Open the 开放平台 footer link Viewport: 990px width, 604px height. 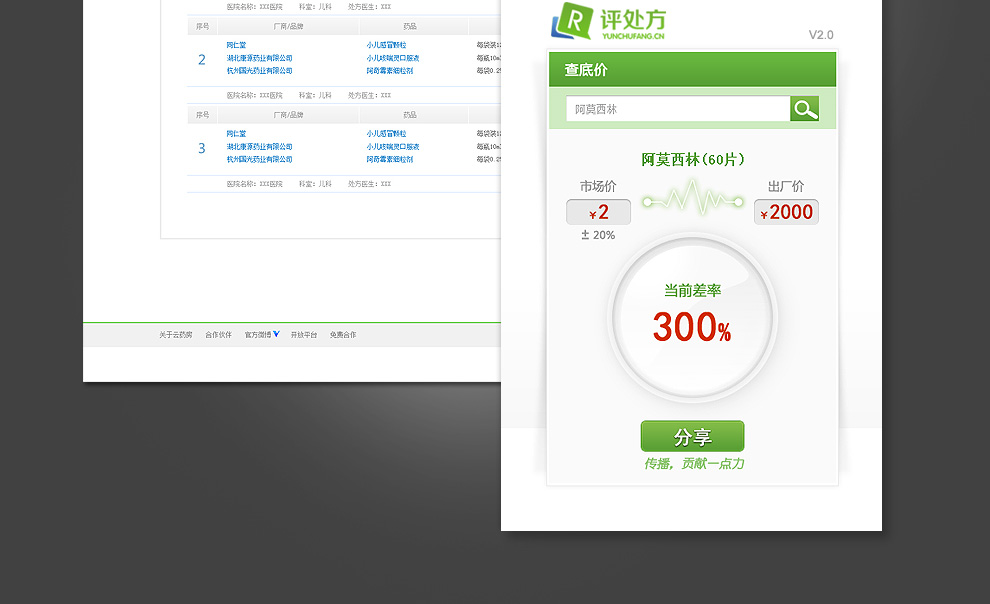(x=306, y=334)
